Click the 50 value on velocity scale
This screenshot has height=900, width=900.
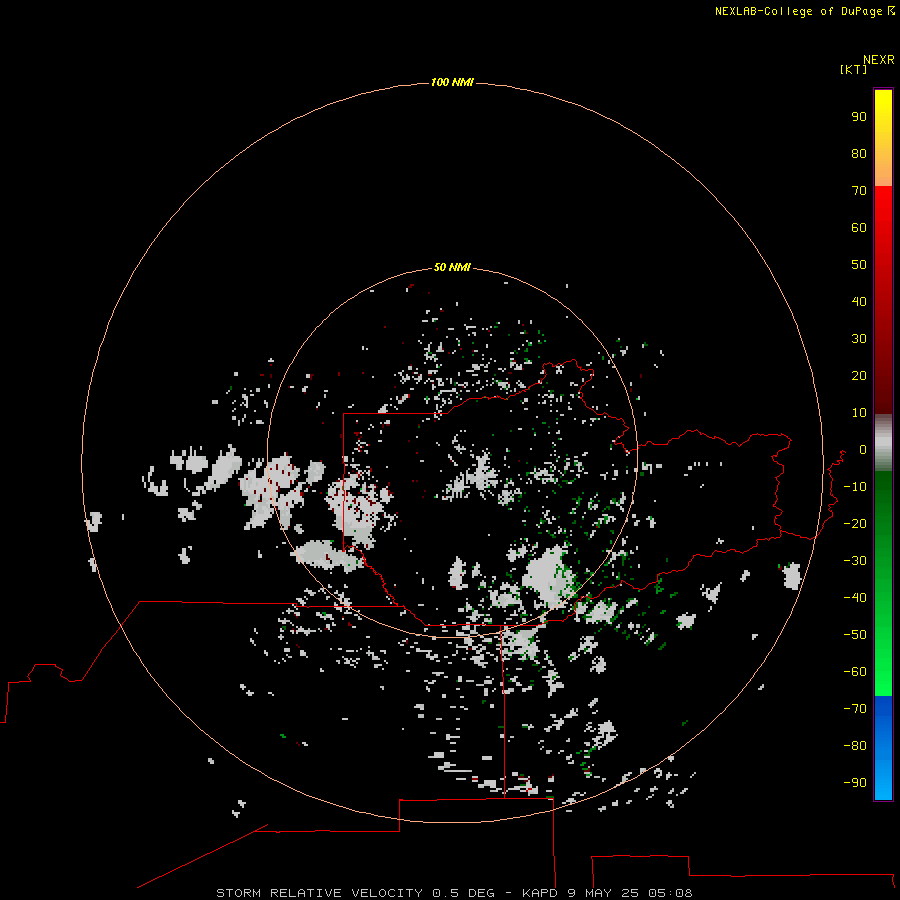click(x=859, y=265)
